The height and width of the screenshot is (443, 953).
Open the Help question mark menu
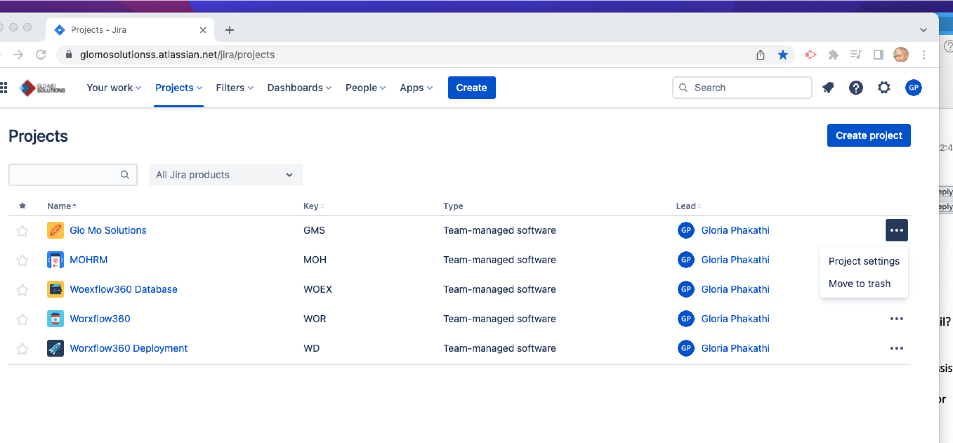point(856,88)
